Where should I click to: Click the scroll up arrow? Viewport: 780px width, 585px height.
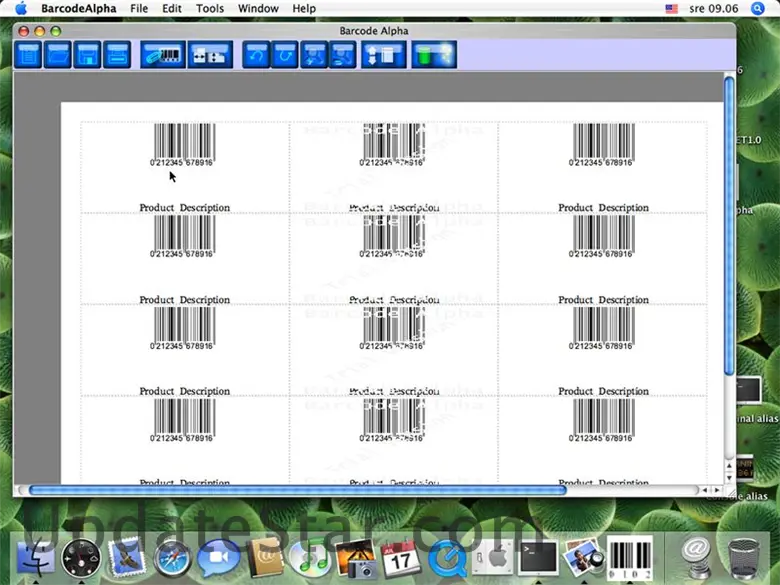click(729, 466)
